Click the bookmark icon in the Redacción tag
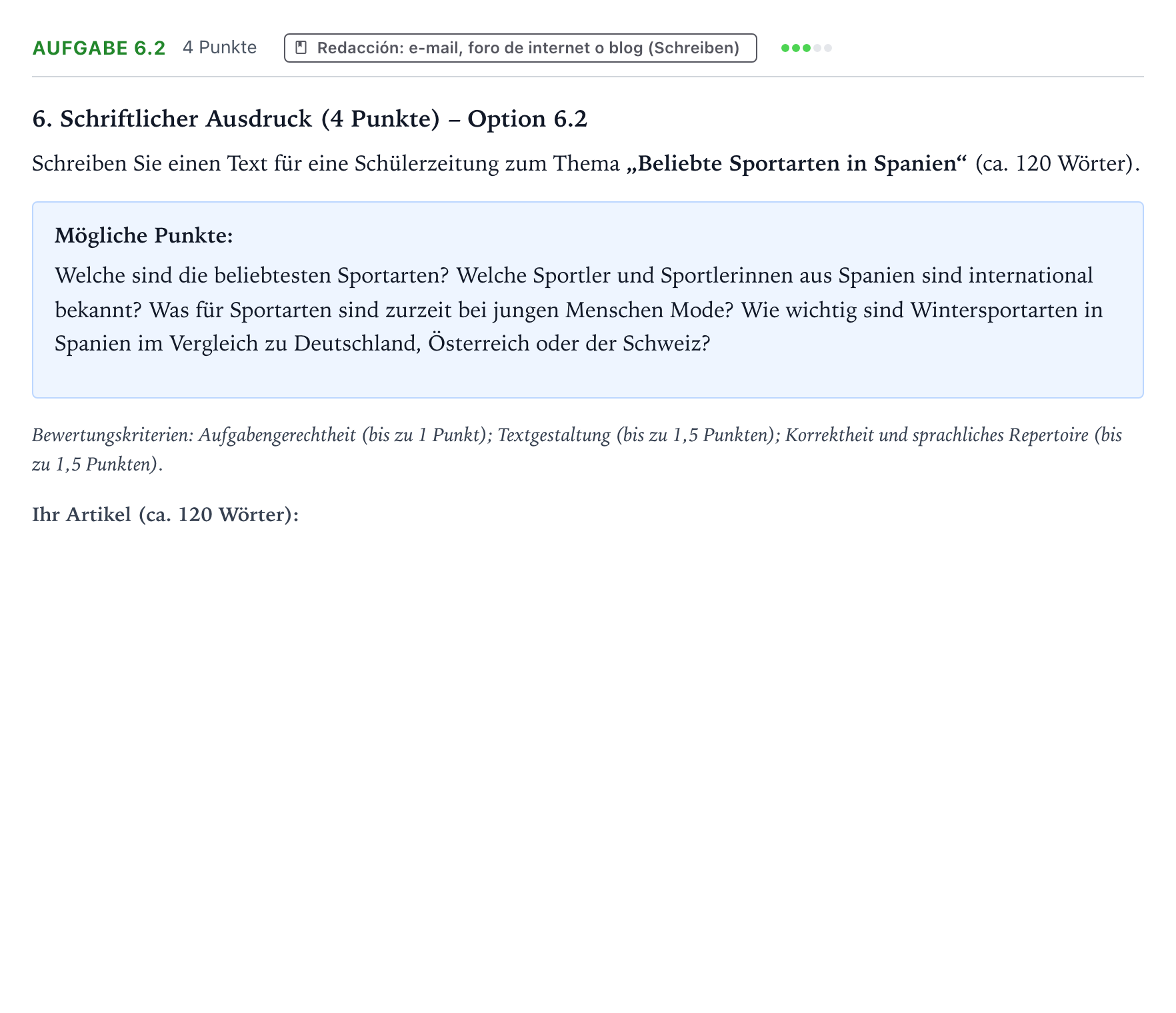This screenshot has height=1013, width=1176. [x=301, y=48]
